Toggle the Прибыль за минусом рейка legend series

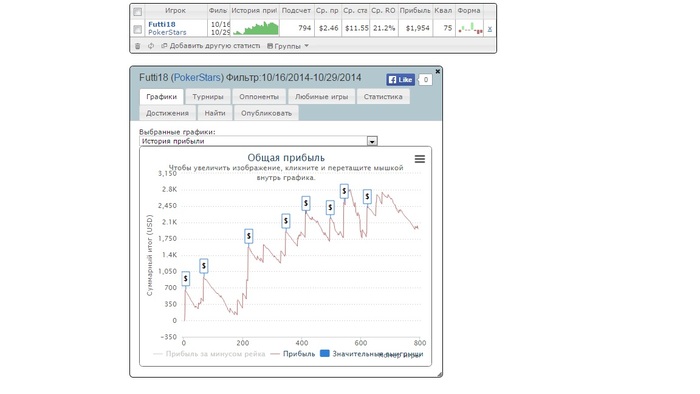209,354
